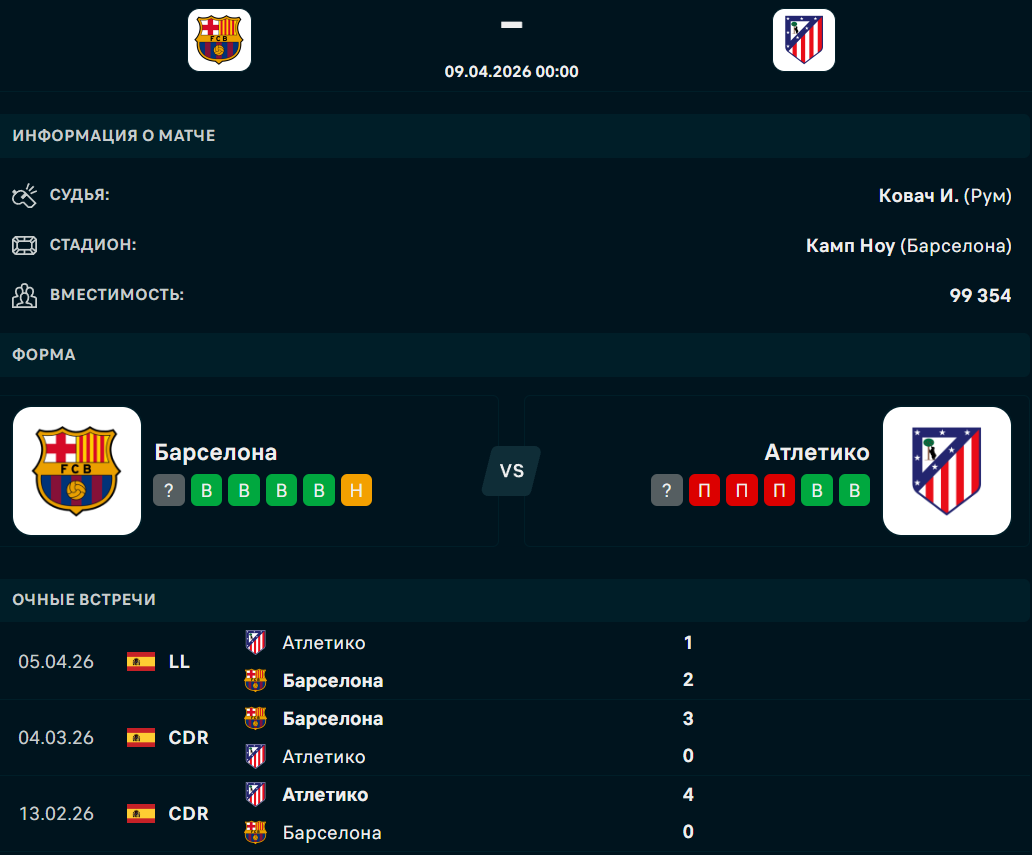Click the Barcelona crest in the header
This screenshot has width=1032, height=855.
tap(219, 40)
